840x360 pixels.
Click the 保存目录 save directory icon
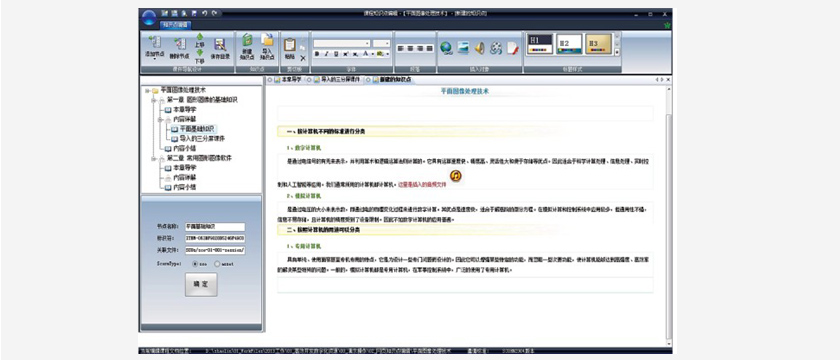tap(220, 44)
